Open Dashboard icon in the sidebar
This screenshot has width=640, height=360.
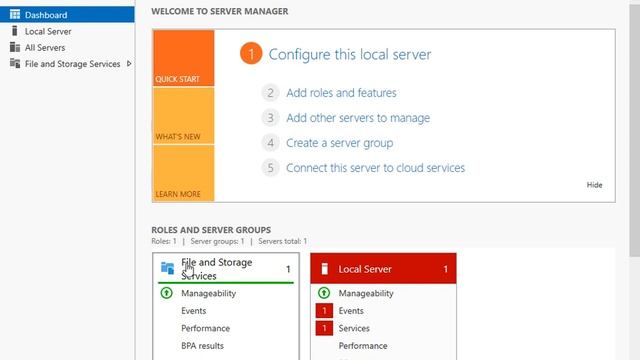pyautogui.click(x=15, y=15)
